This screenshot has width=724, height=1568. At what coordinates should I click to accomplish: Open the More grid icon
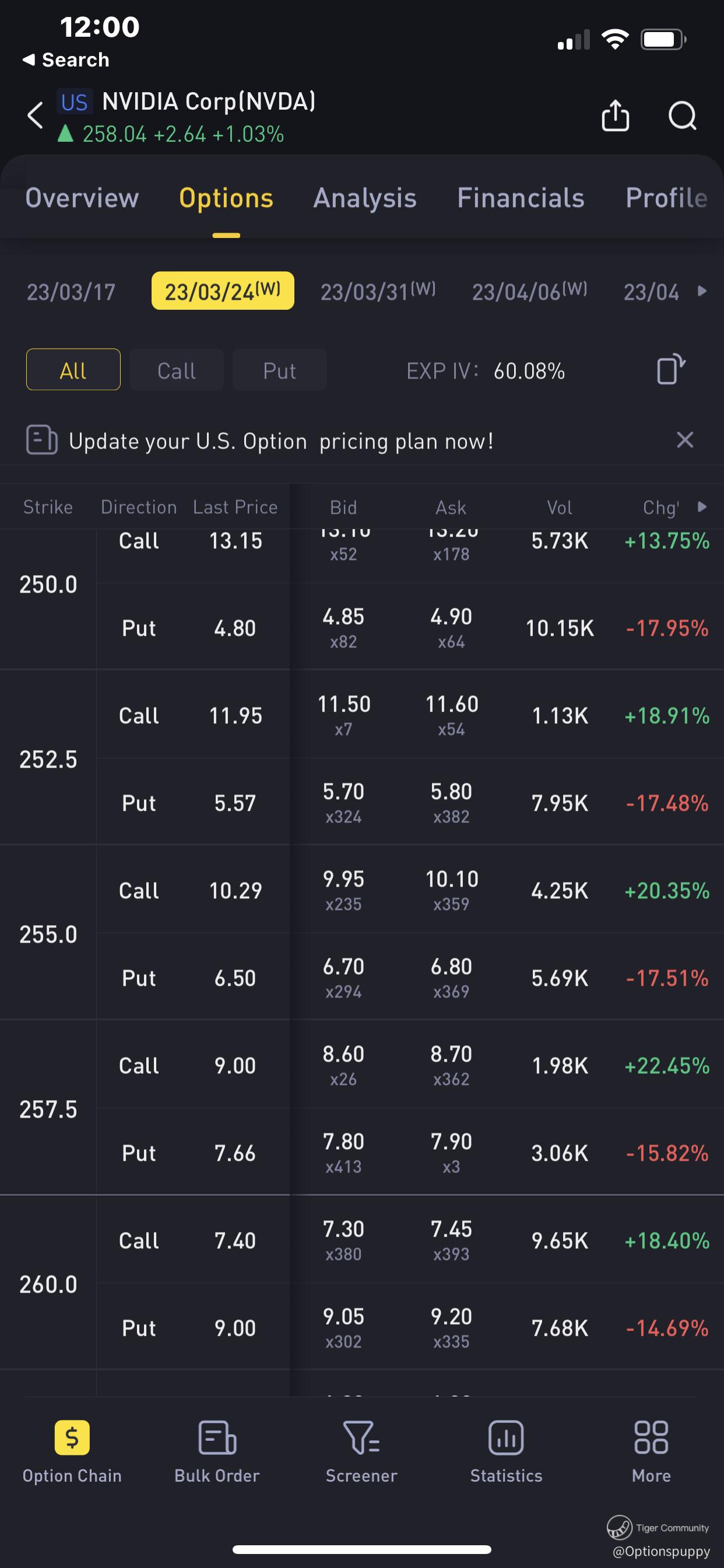(x=651, y=1438)
